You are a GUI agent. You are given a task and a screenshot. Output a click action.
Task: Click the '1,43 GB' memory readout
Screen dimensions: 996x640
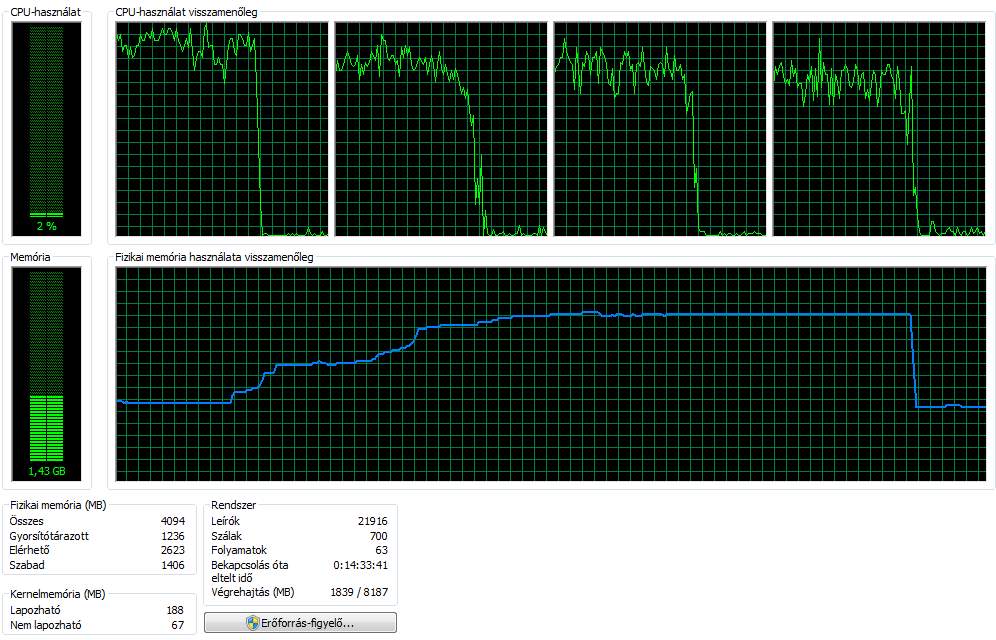point(46,471)
